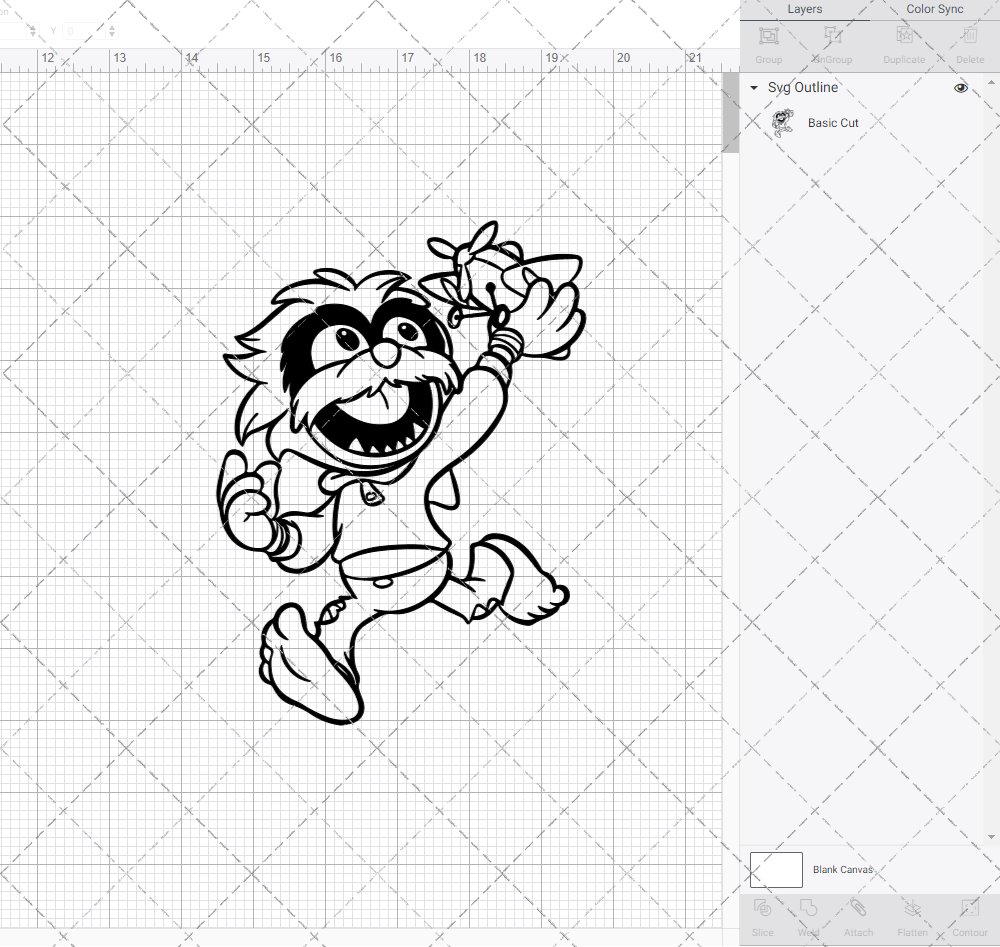Switch to the Layers tab
The height and width of the screenshot is (947, 1000).
[x=804, y=9]
